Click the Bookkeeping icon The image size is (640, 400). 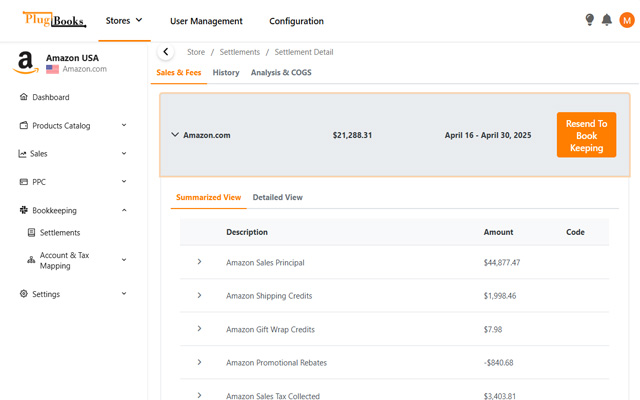coord(24,210)
